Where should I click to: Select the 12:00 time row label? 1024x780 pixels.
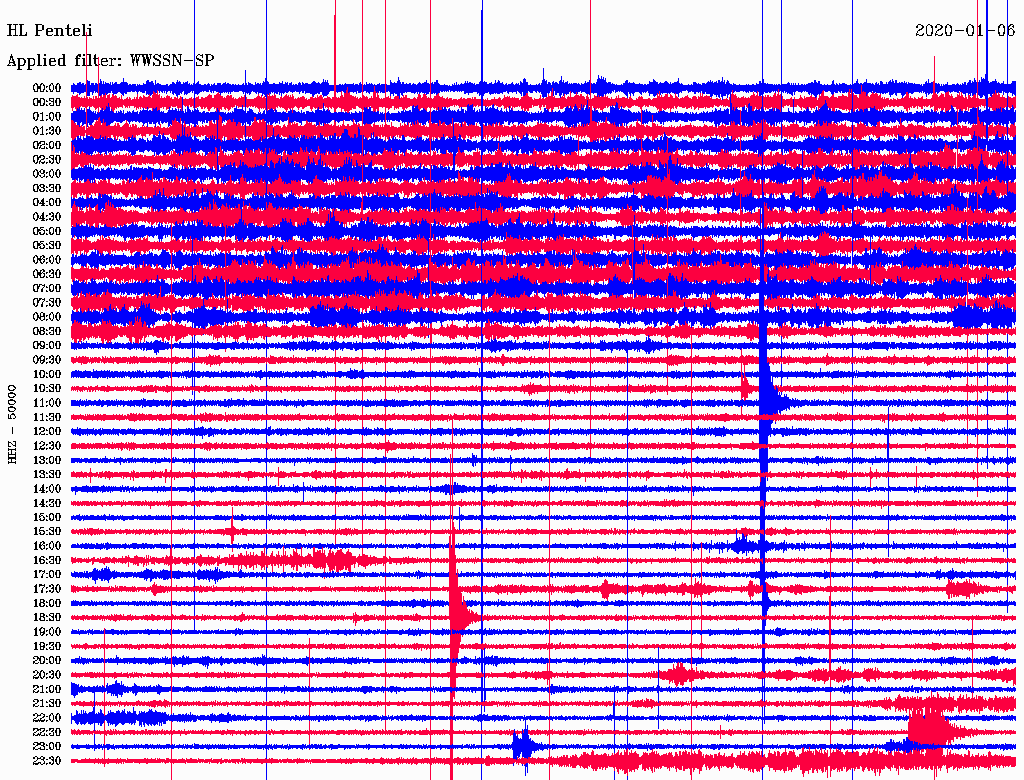(47, 432)
